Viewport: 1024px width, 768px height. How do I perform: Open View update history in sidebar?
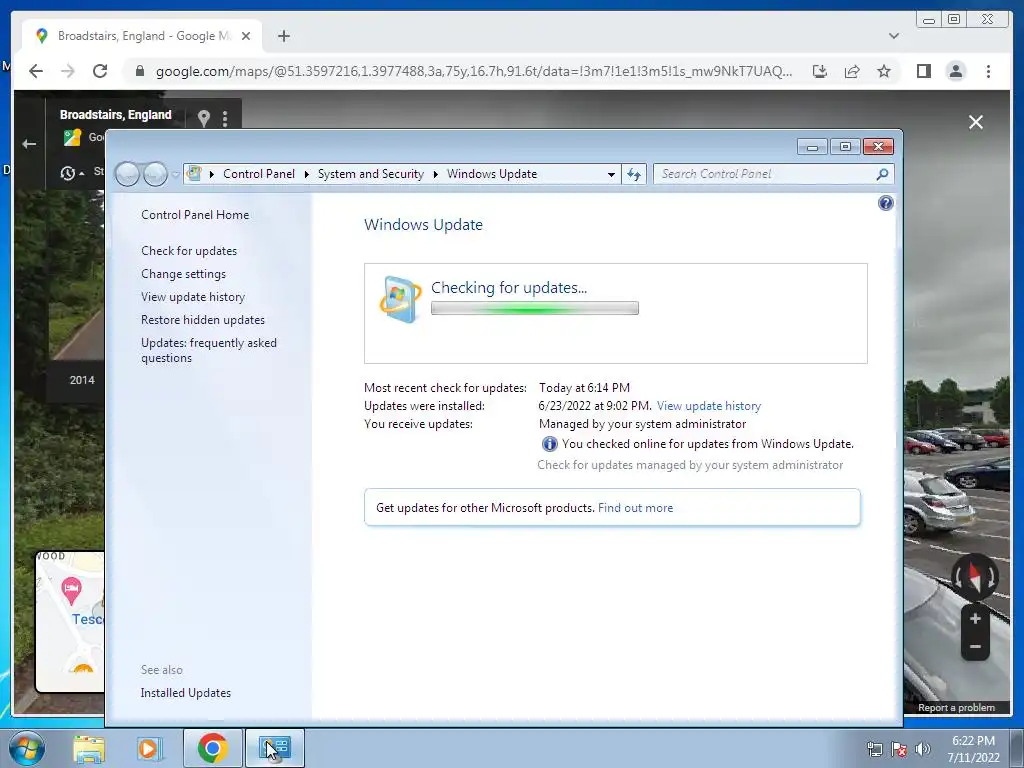click(193, 296)
